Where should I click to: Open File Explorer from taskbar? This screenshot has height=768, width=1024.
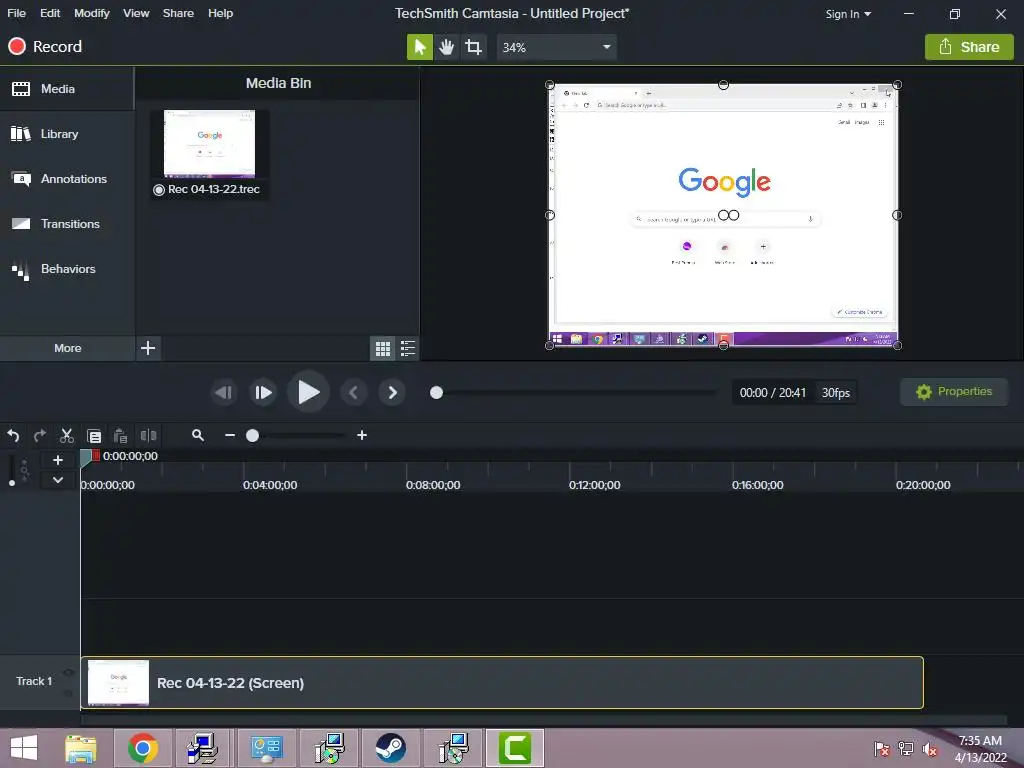tap(81, 748)
